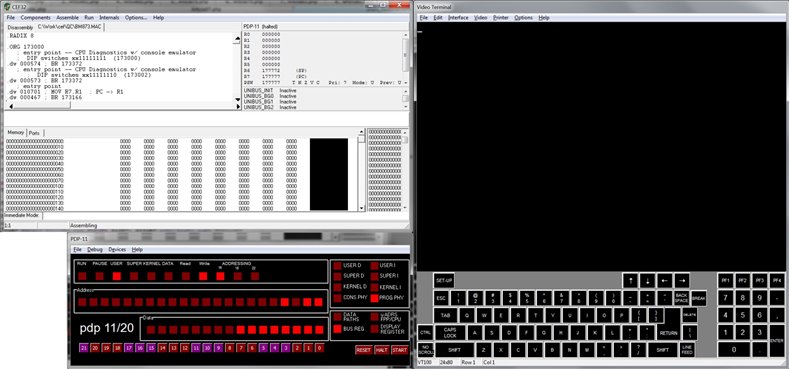Open the Devices menu in PDP-11 window
This screenshot has height=369, width=789.
click(x=117, y=249)
